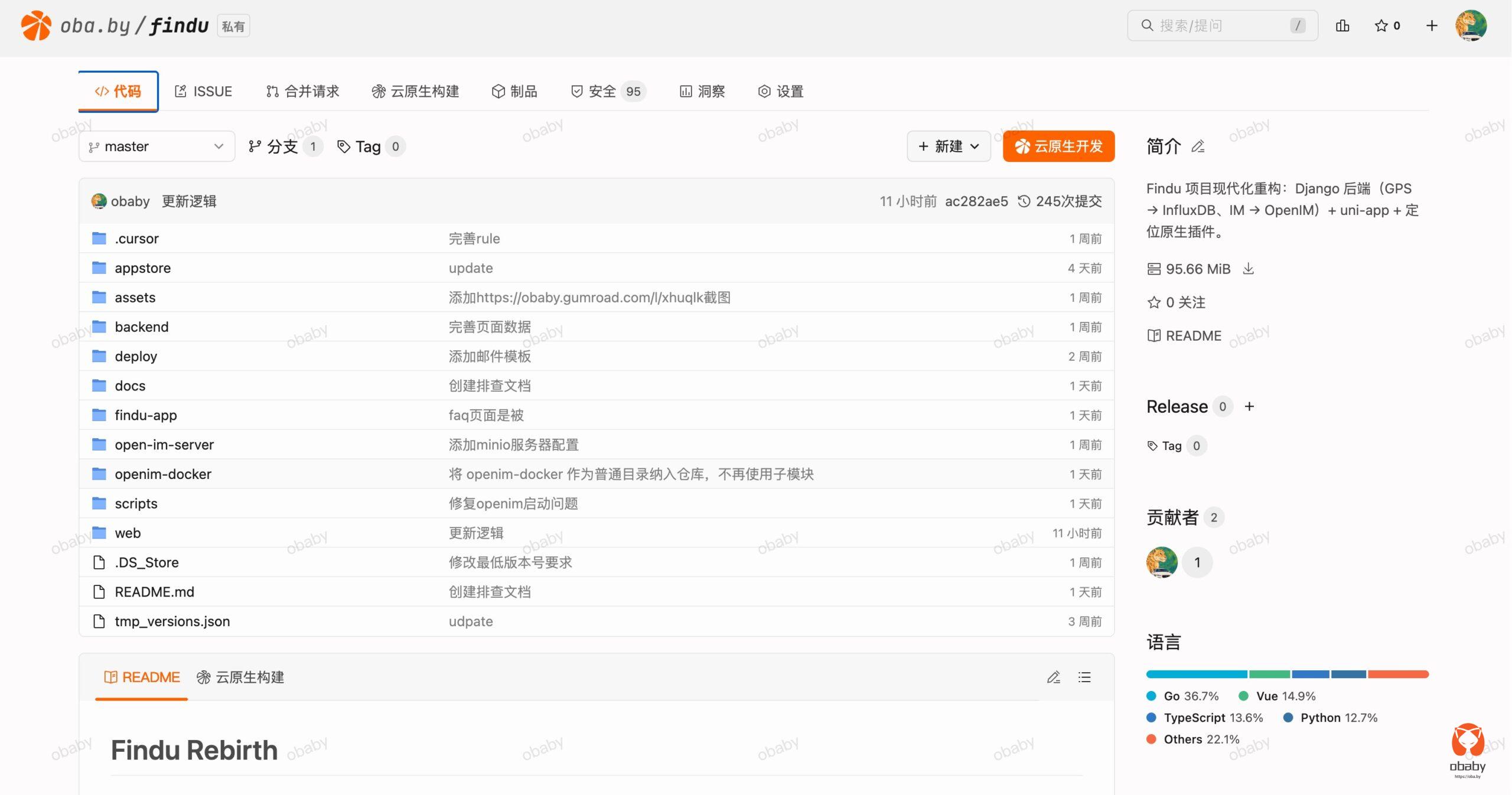Open the openim-docker folder
Image resolution: width=1512 pixels, height=795 pixels.
[163, 474]
